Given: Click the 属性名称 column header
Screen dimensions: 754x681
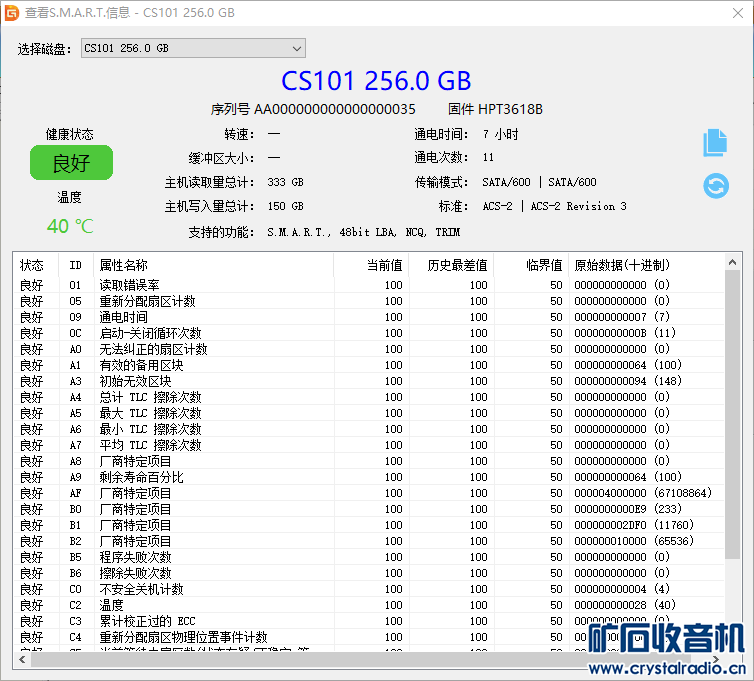Looking at the screenshot, I should pyautogui.click(x=214, y=265).
